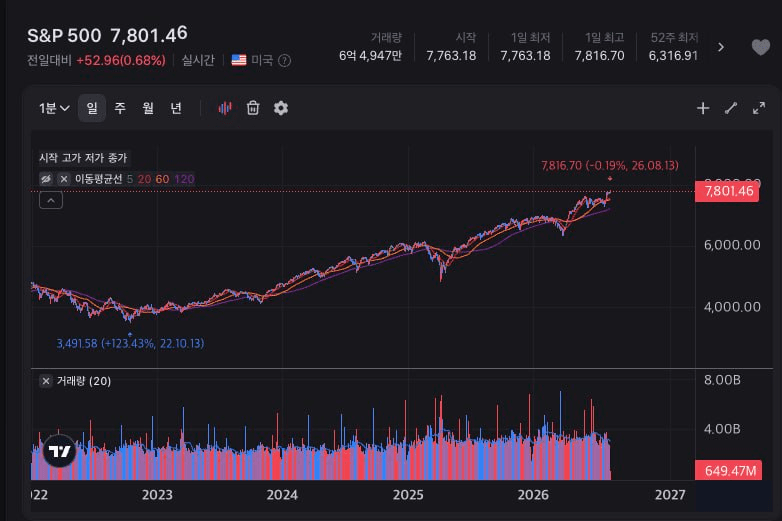Click the plus icon to add indicator
The image size is (782, 521).
tap(703, 108)
